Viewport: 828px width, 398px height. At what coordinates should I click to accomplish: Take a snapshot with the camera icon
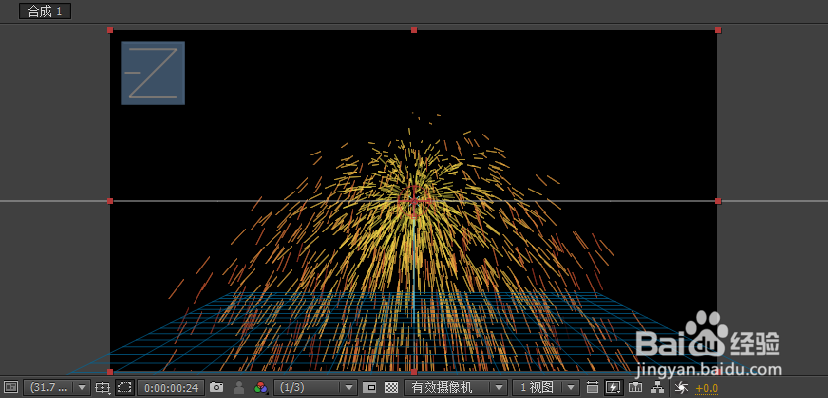pyautogui.click(x=217, y=387)
